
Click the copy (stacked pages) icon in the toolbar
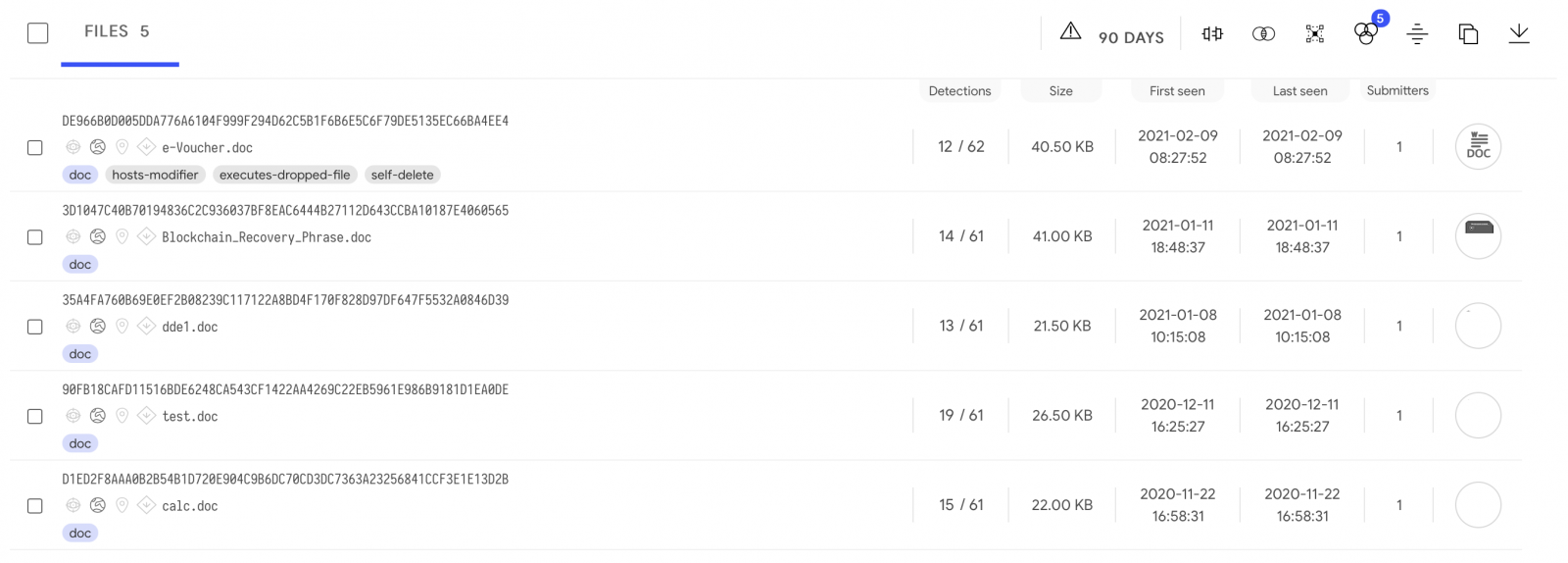click(x=1467, y=34)
